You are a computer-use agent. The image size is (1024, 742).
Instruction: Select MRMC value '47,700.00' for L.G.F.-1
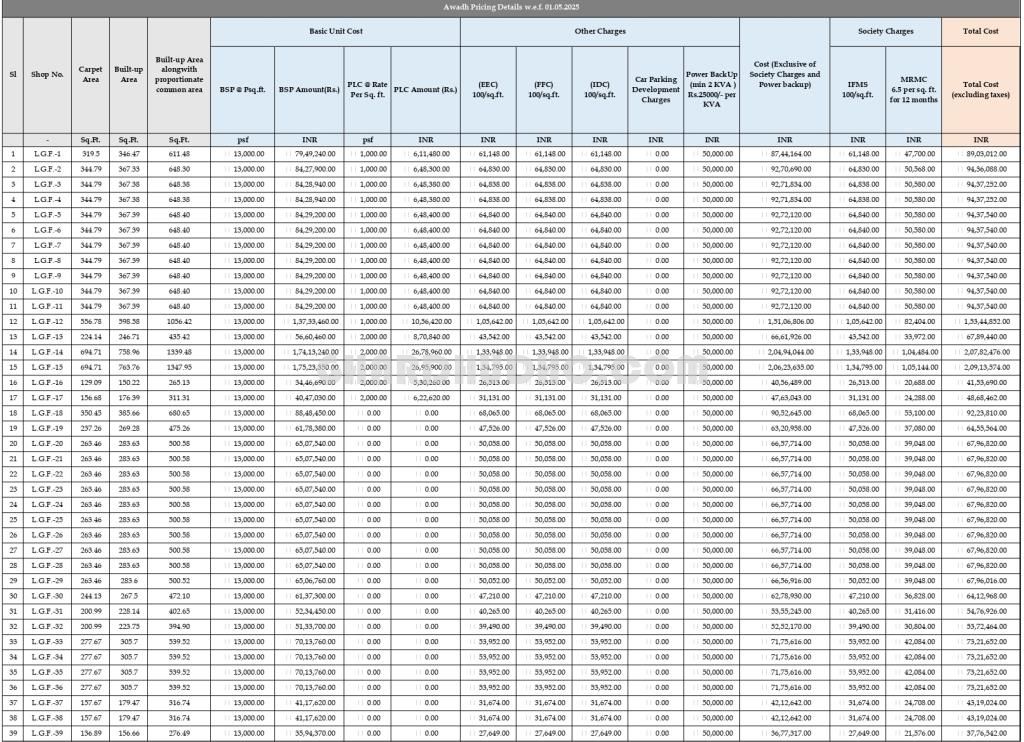click(914, 154)
